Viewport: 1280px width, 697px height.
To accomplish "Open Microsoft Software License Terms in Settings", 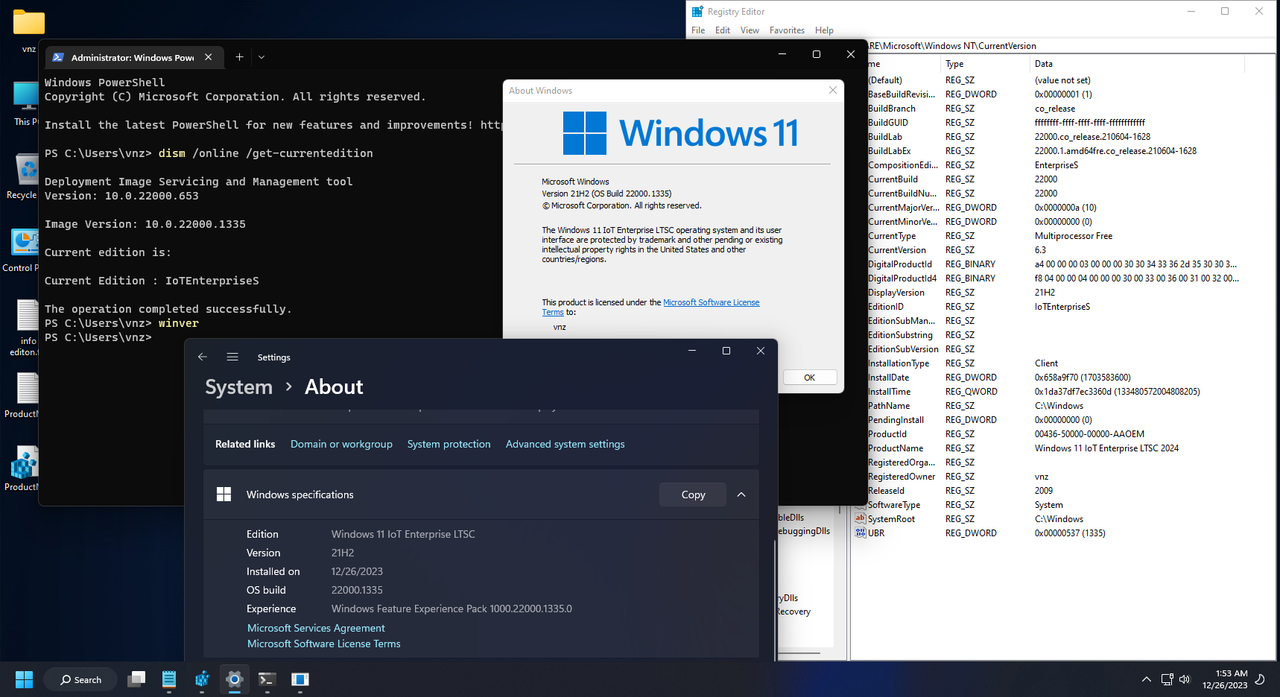I will click(x=324, y=644).
